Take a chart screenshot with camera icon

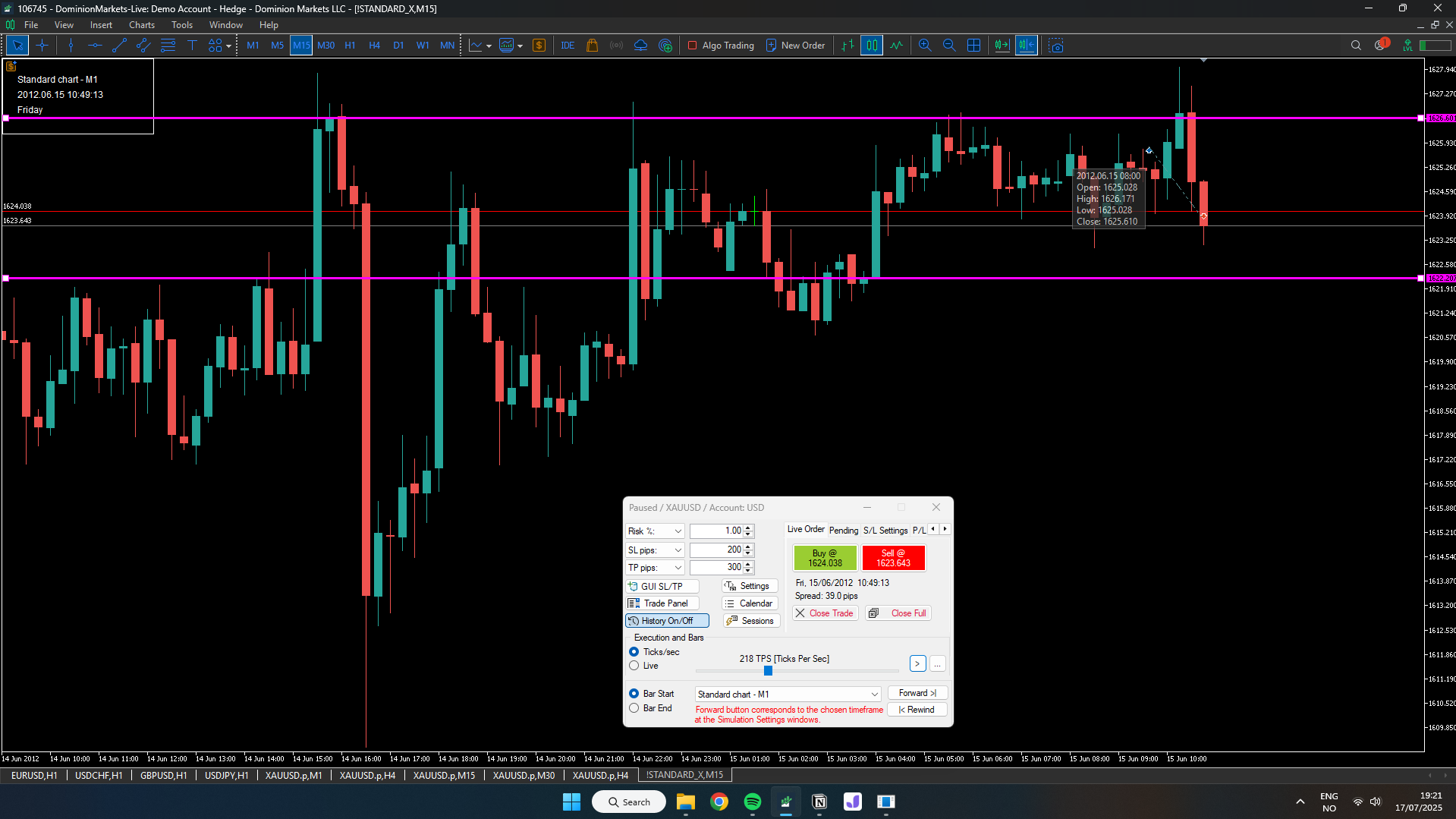1056,46
